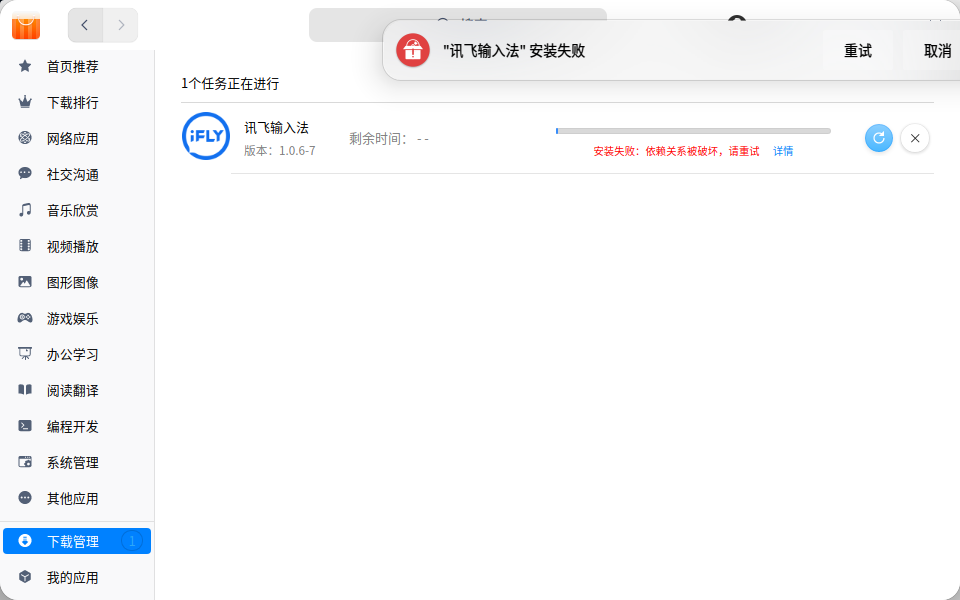Open 系统管理 category
This screenshot has height=600, width=960.
[x=77, y=462]
